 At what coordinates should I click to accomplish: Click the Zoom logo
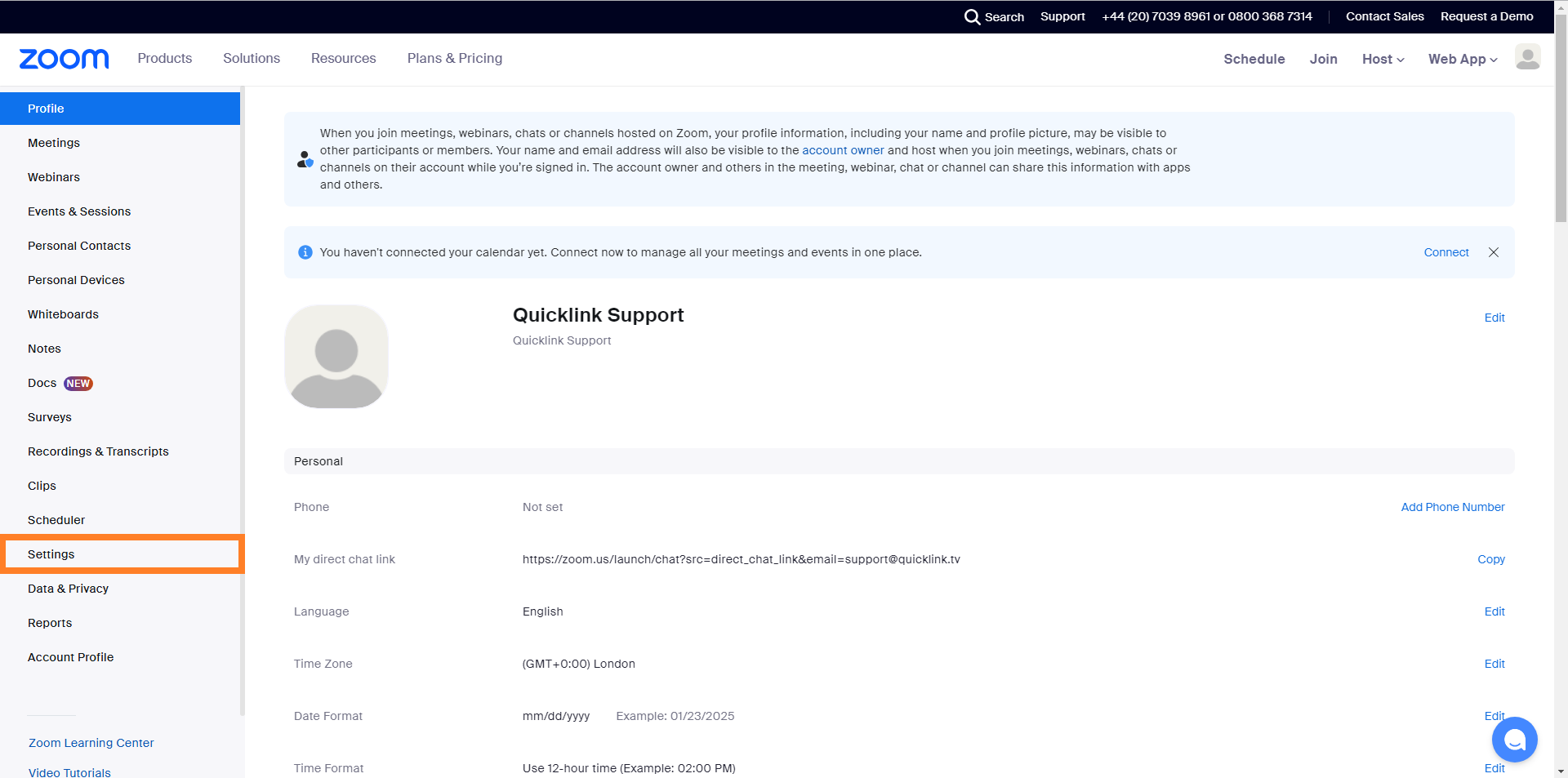click(x=64, y=59)
